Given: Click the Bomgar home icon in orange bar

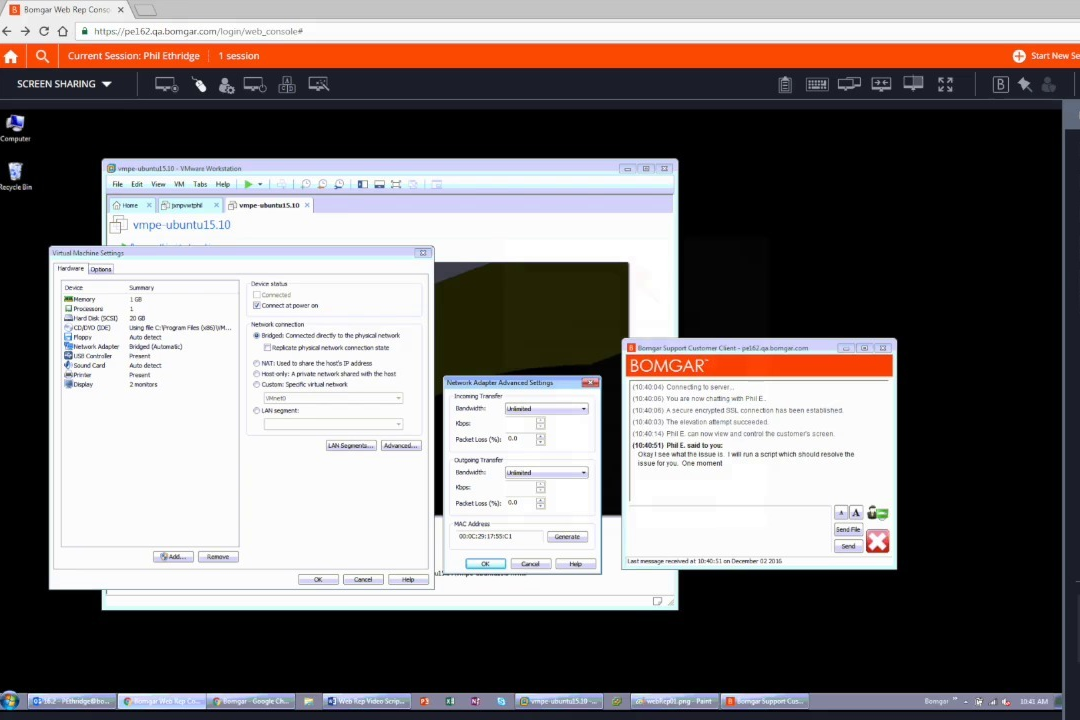Looking at the screenshot, I should (11, 56).
